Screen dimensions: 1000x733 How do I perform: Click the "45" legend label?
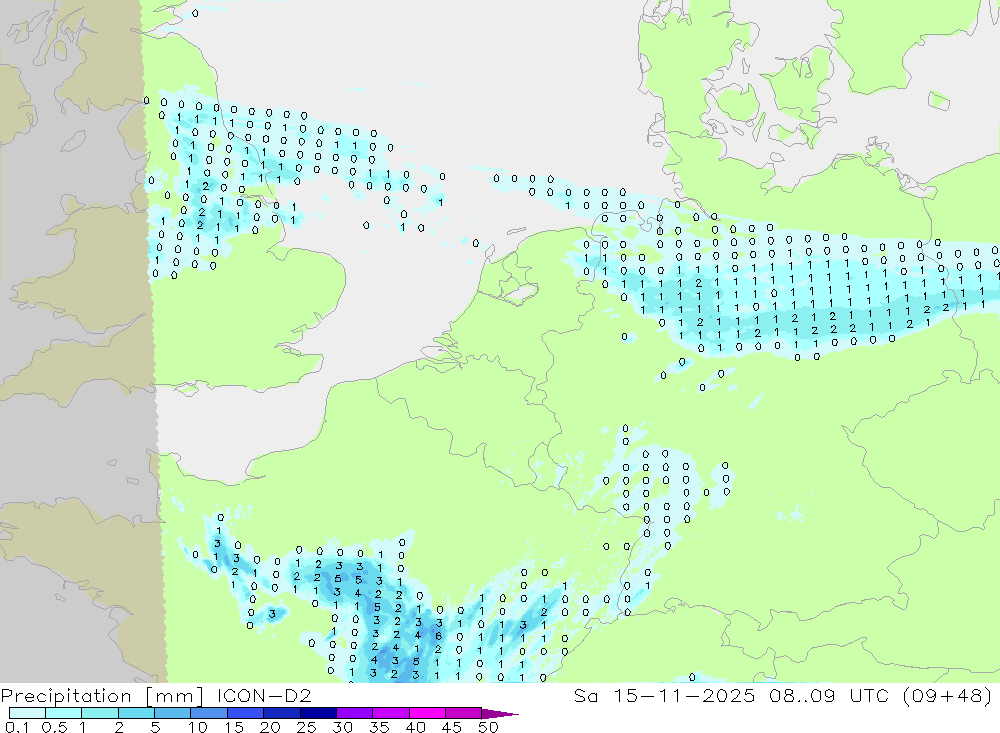tap(452, 727)
